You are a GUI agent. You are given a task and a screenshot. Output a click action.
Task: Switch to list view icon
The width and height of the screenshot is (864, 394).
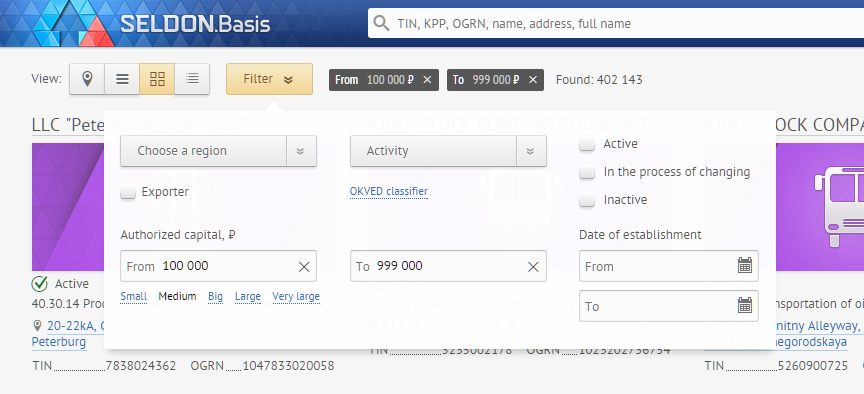click(x=122, y=79)
